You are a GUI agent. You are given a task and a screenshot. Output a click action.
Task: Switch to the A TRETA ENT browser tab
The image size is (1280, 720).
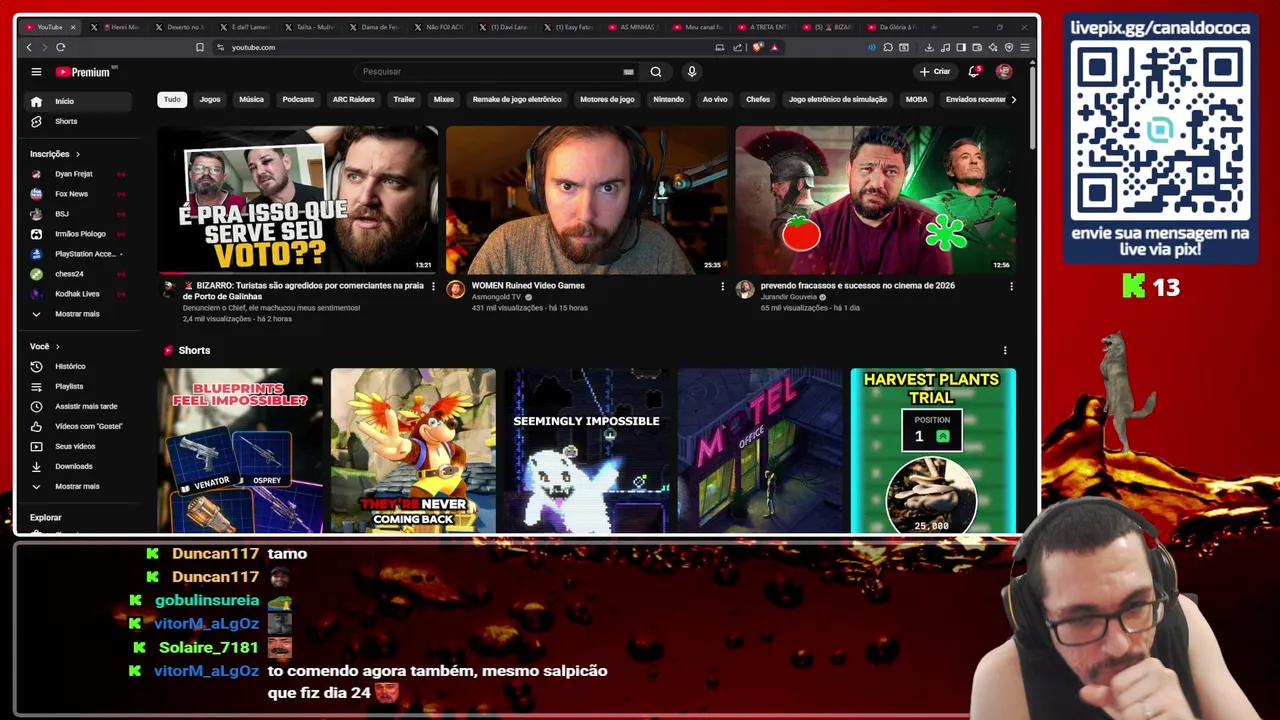[766, 27]
